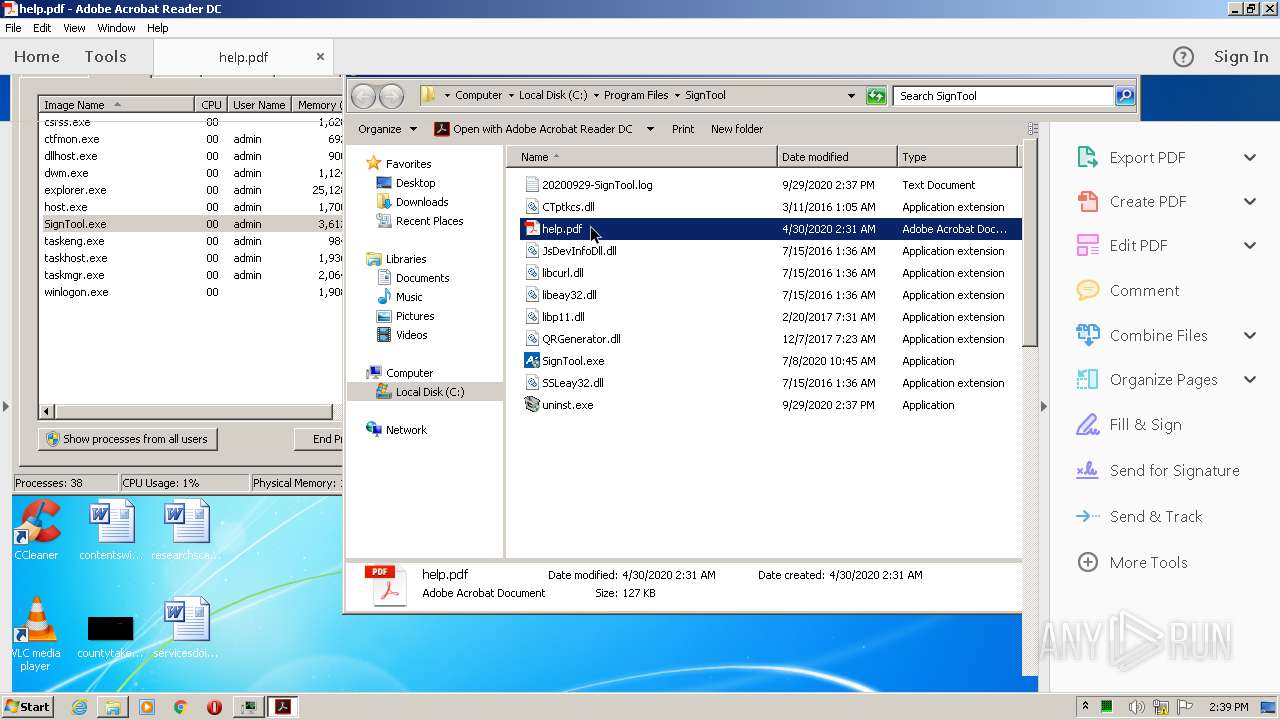The height and width of the screenshot is (720, 1280).
Task: Click in the Search SignTool field
Action: 1003,96
